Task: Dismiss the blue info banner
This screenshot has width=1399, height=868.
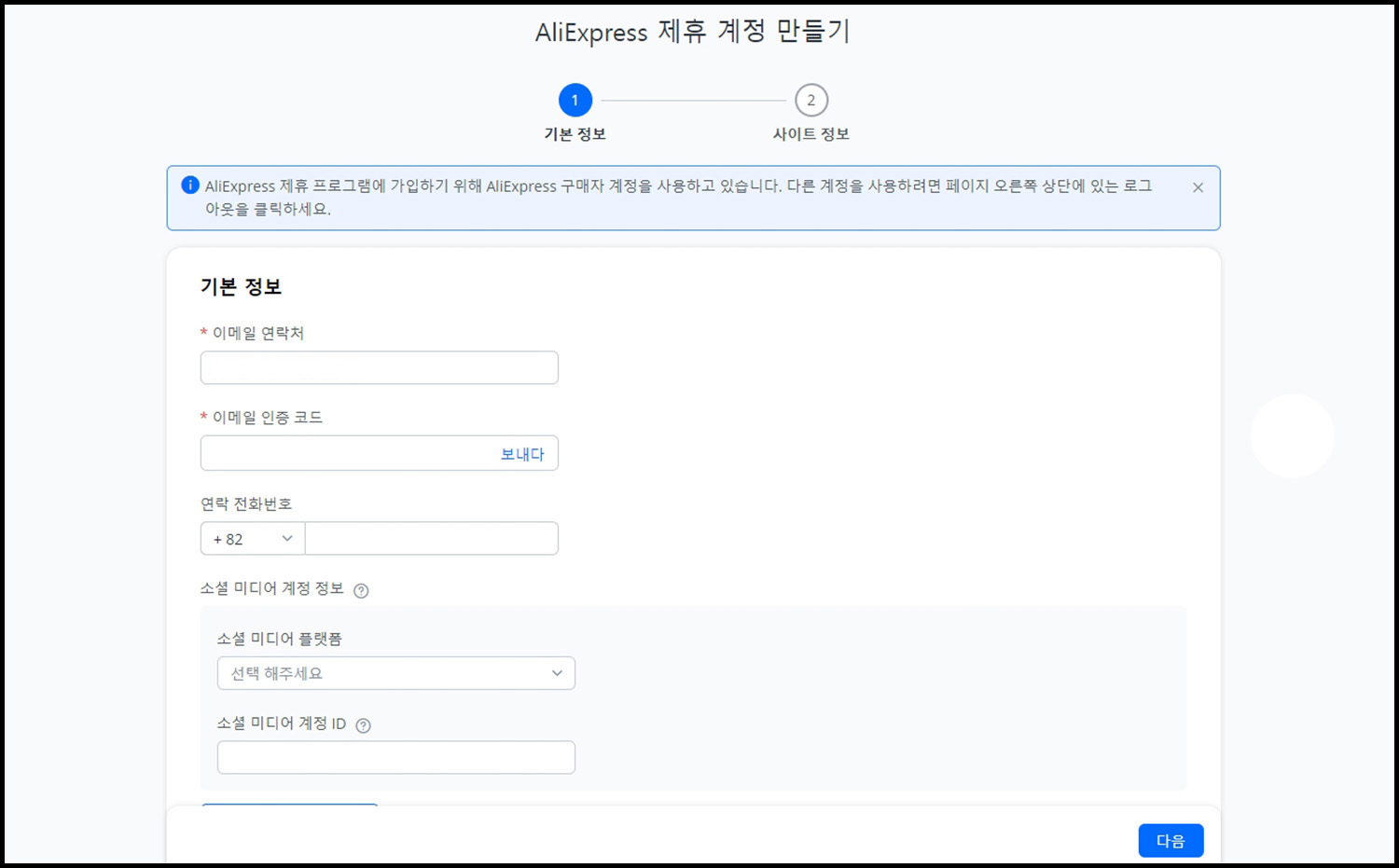Action: [x=1198, y=187]
